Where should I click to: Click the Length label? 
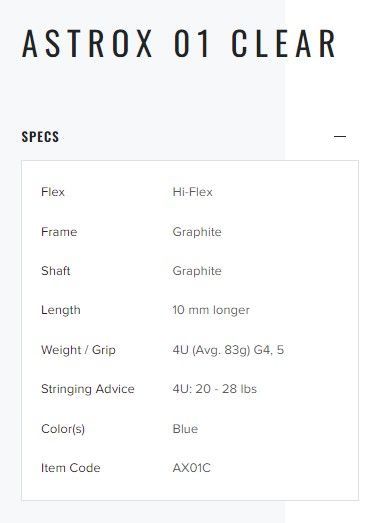click(61, 310)
